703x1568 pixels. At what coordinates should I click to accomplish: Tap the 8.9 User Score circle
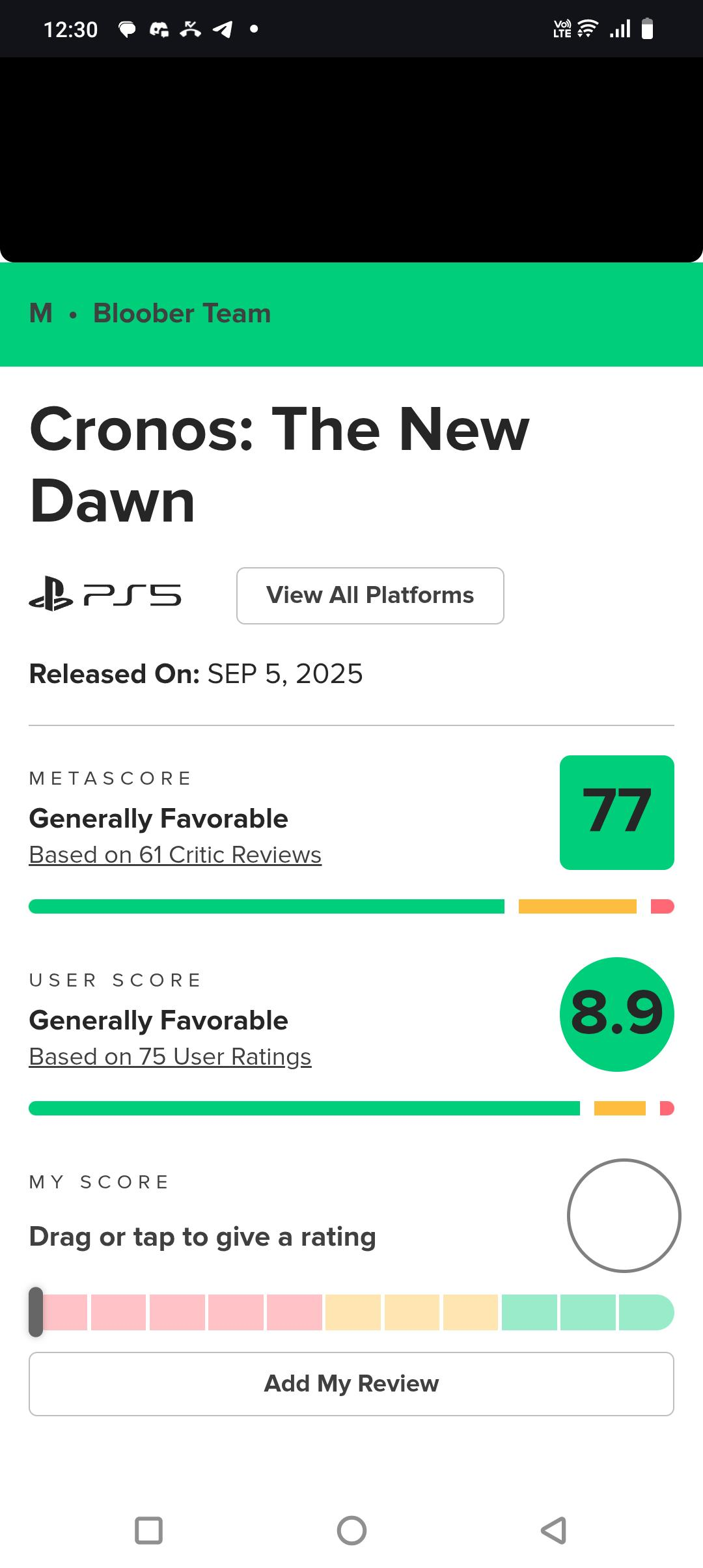click(616, 1014)
